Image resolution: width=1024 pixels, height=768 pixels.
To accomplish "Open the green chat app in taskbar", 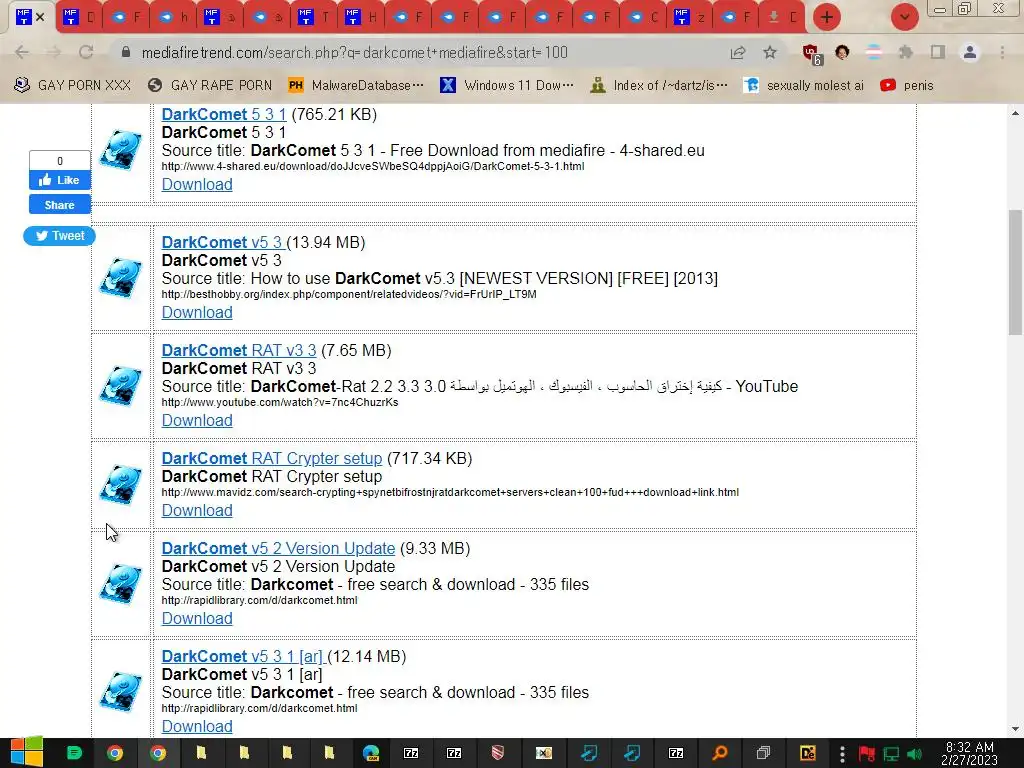I will point(74,753).
